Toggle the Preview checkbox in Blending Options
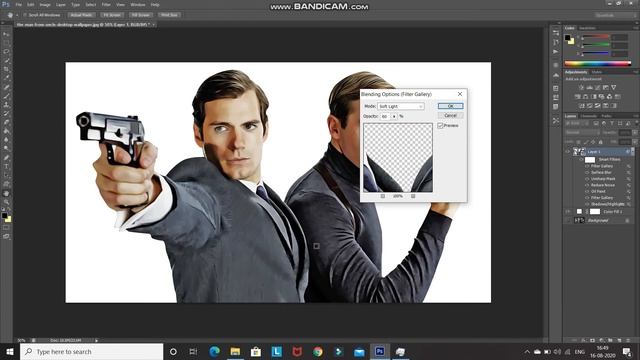Screen dimensions: 640x360 (x=440, y=126)
